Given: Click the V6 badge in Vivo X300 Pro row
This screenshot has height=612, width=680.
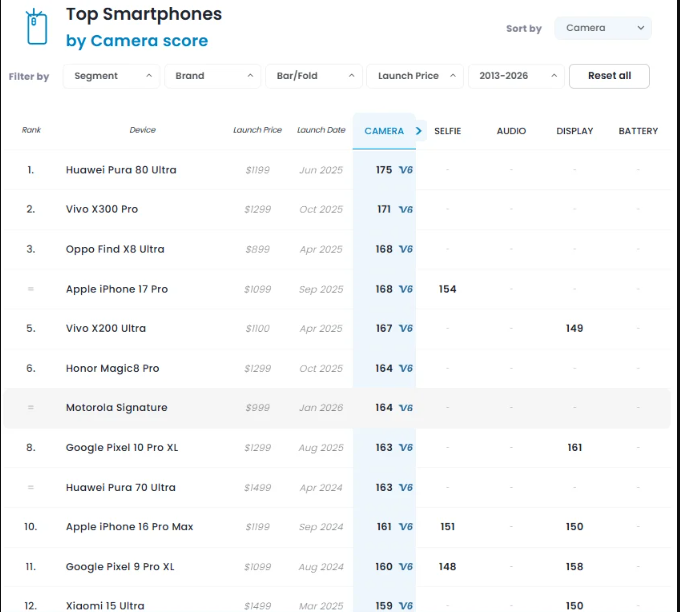Looking at the screenshot, I should [405, 209].
